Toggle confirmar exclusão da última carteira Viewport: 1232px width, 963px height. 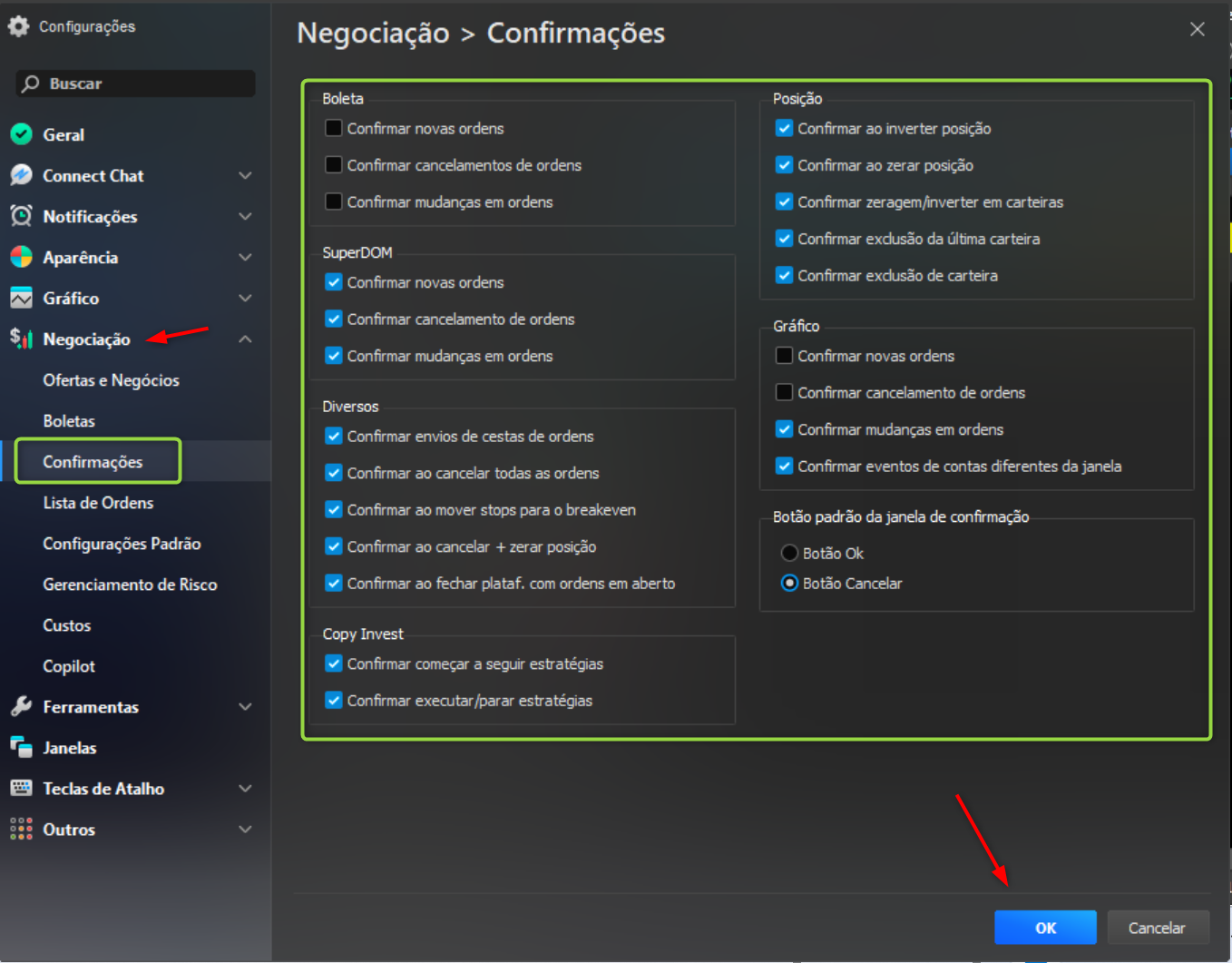click(785, 239)
